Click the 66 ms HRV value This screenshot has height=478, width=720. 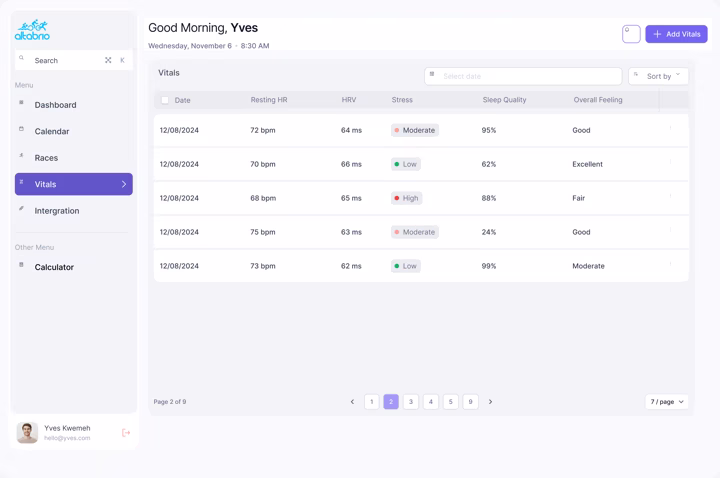pos(351,164)
